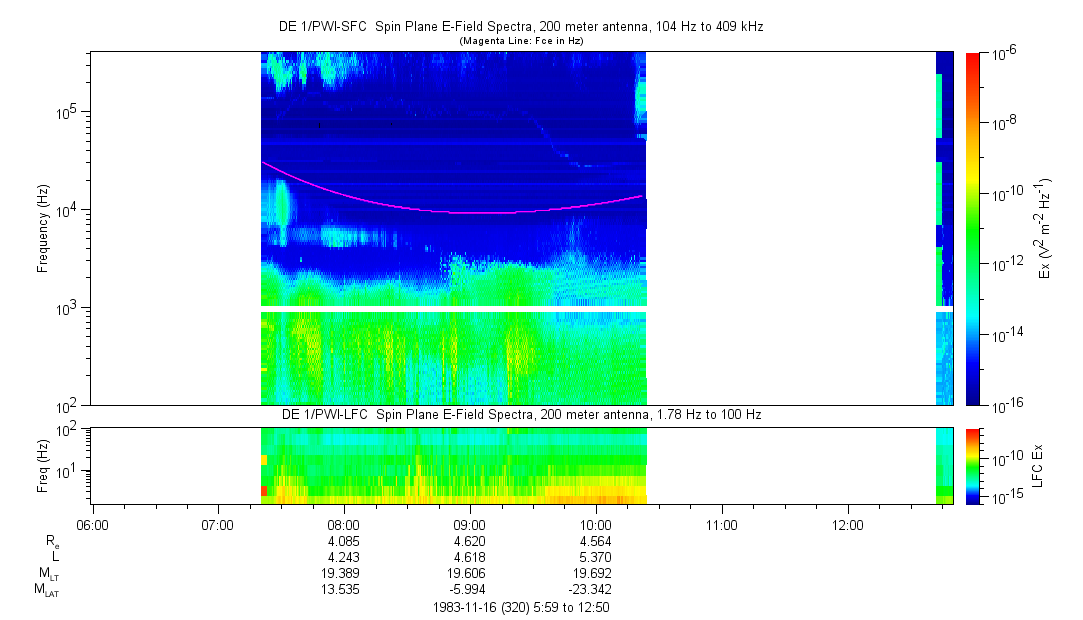This screenshot has height=620, width=1083.
Task: Click the DE 1/PWI-LFC panel title
Action: [x=519, y=414]
